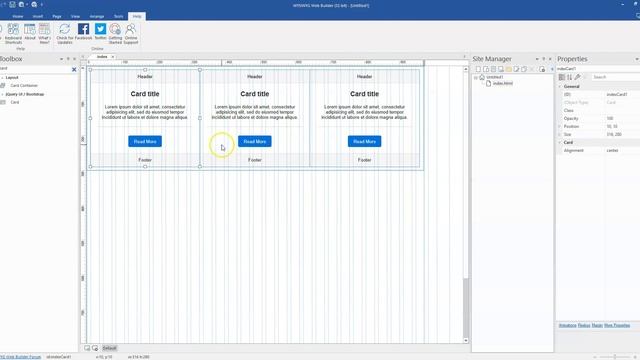
Task: Click the third card's Footer text
Action: [364, 160]
